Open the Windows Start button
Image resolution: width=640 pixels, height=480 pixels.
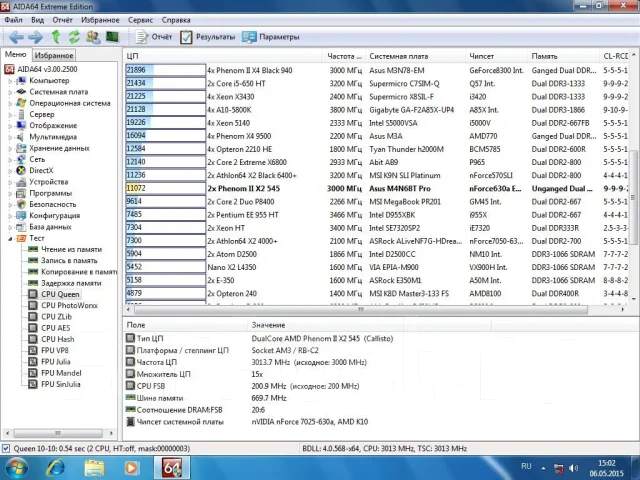click(16, 468)
